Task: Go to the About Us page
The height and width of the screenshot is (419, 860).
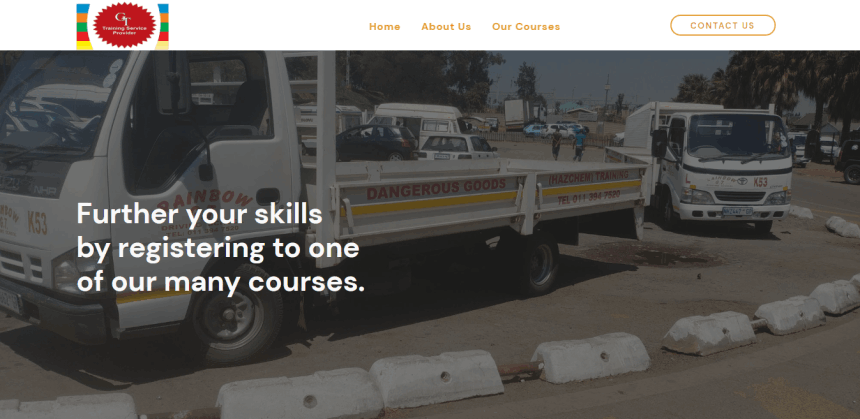Action: tap(446, 26)
